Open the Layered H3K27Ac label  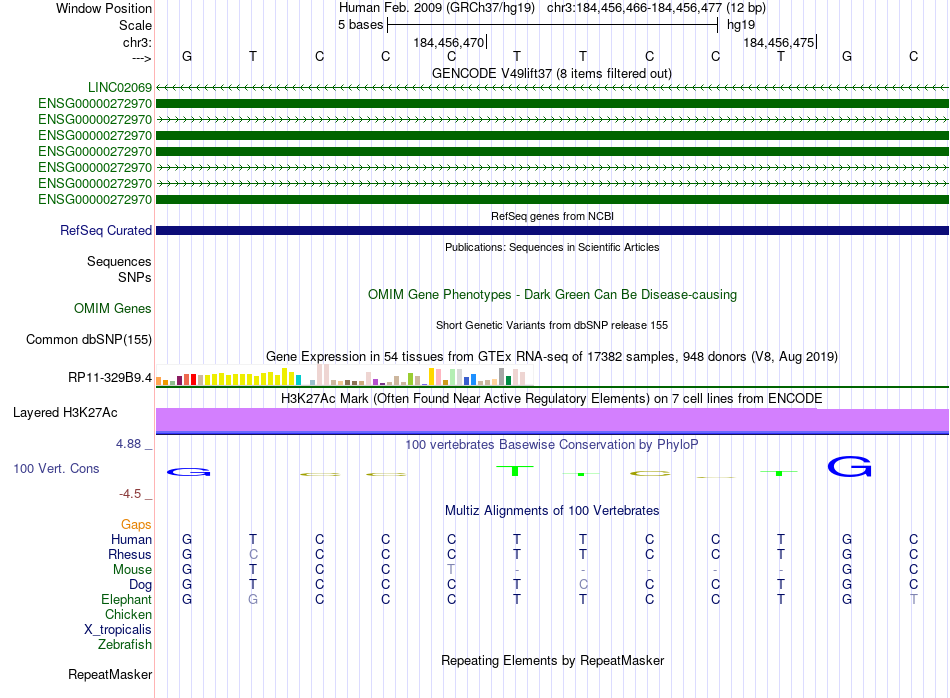[65, 413]
